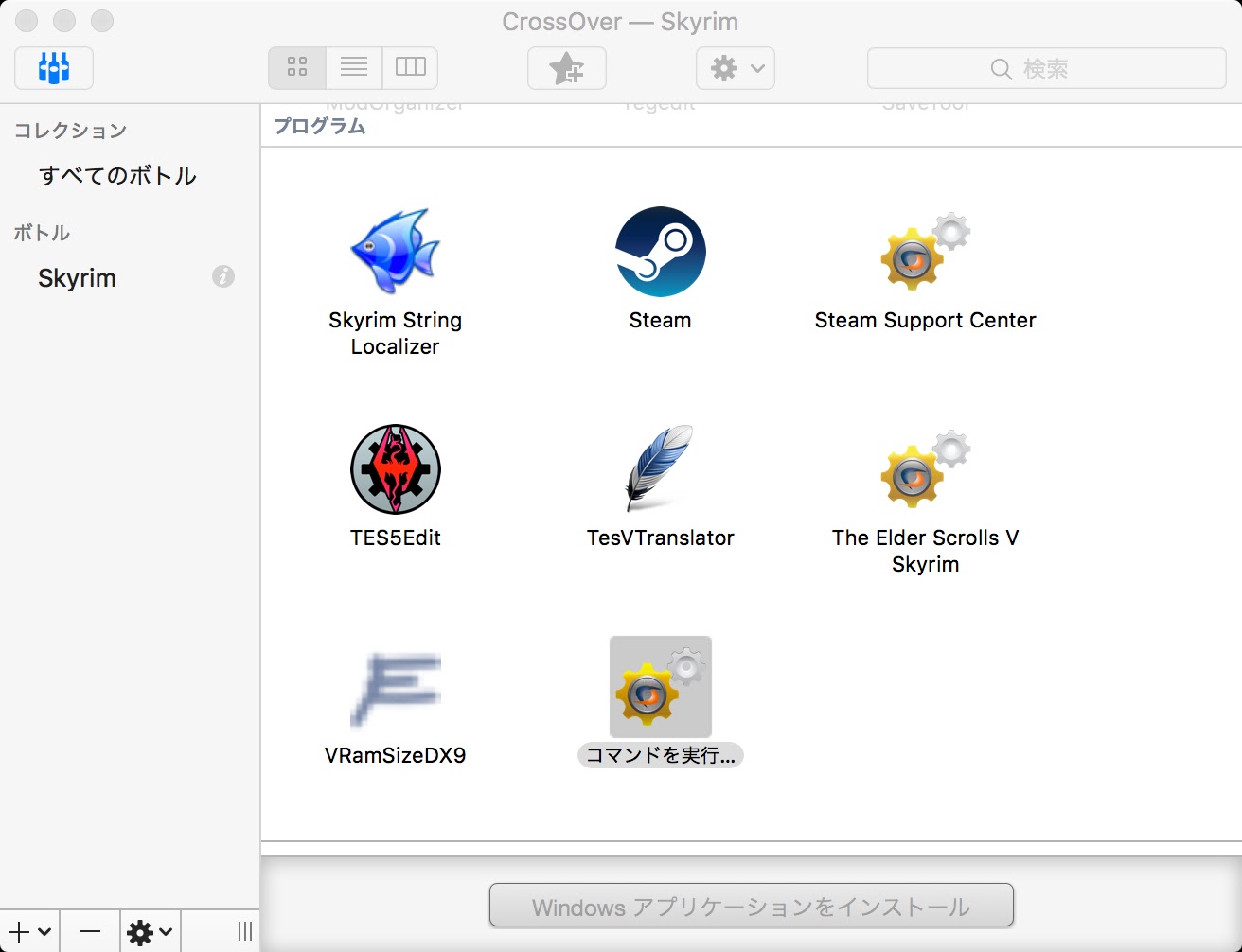Viewport: 1242px width, 952px height.
Task: Launch Steam from its logo icon
Action: point(660,252)
